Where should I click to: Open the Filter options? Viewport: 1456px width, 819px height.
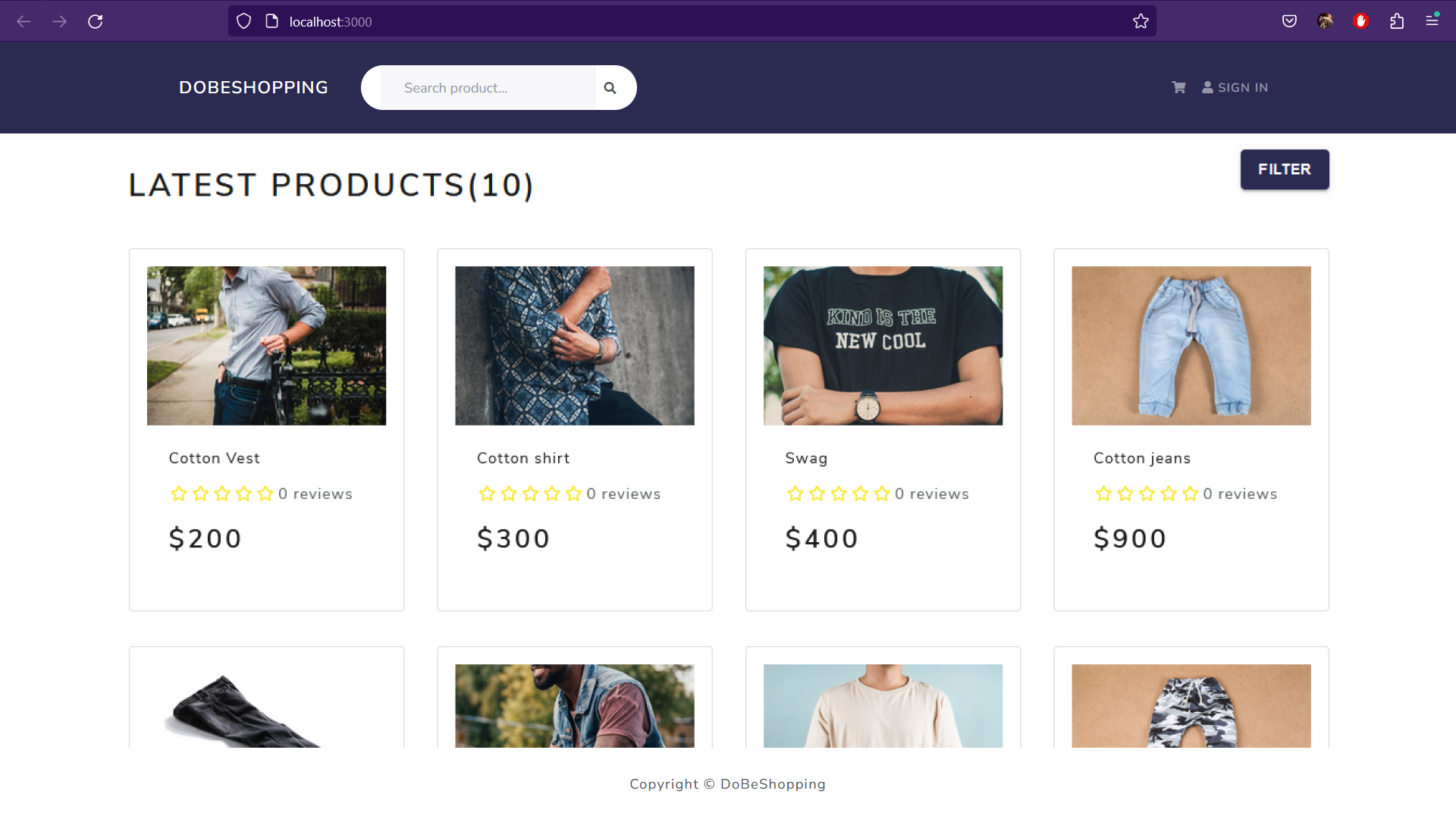1284,169
